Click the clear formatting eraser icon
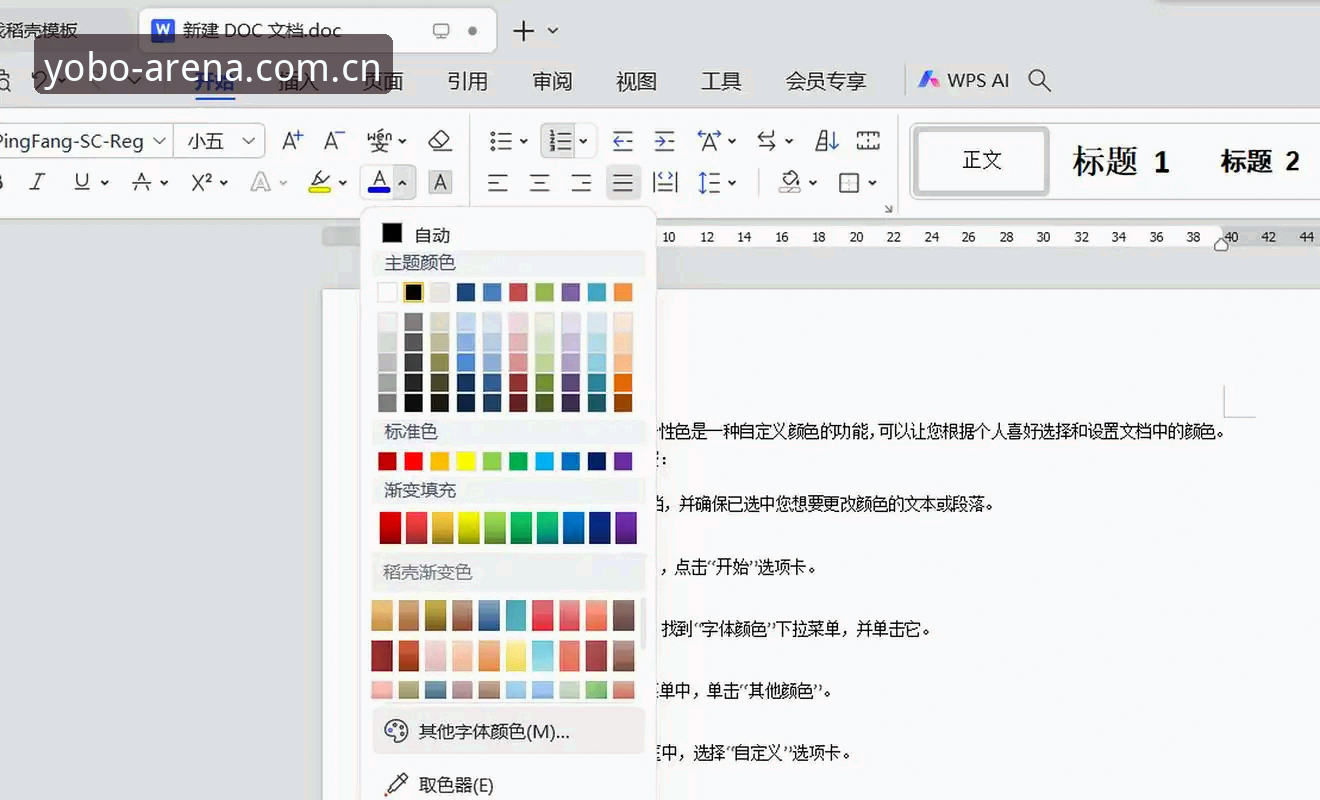The width and height of the screenshot is (1320, 800). pyautogui.click(x=440, y=141)
